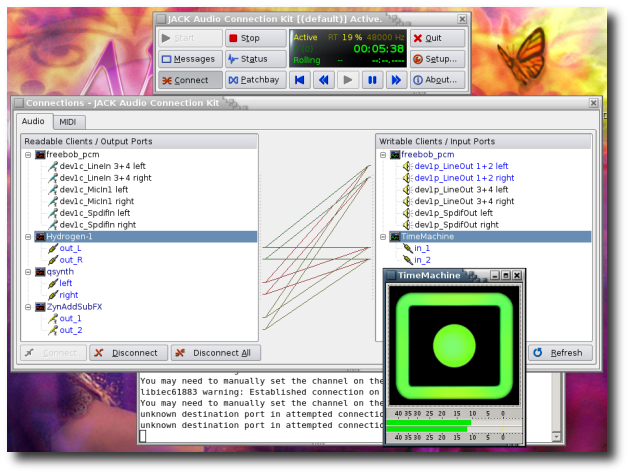This screenshot has height=475, width=630.
Task: Switch to the MIDI tab
Action: [67, 122]
